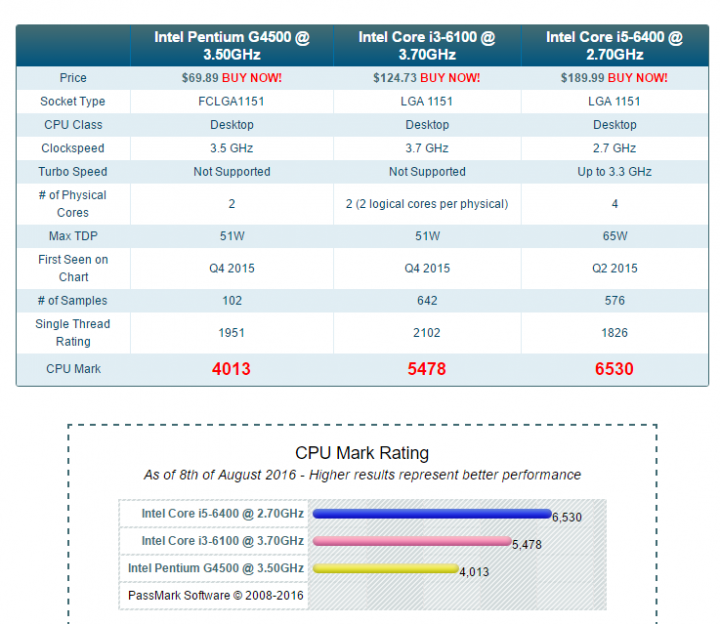Click the Price row label

tap(73, 78)
